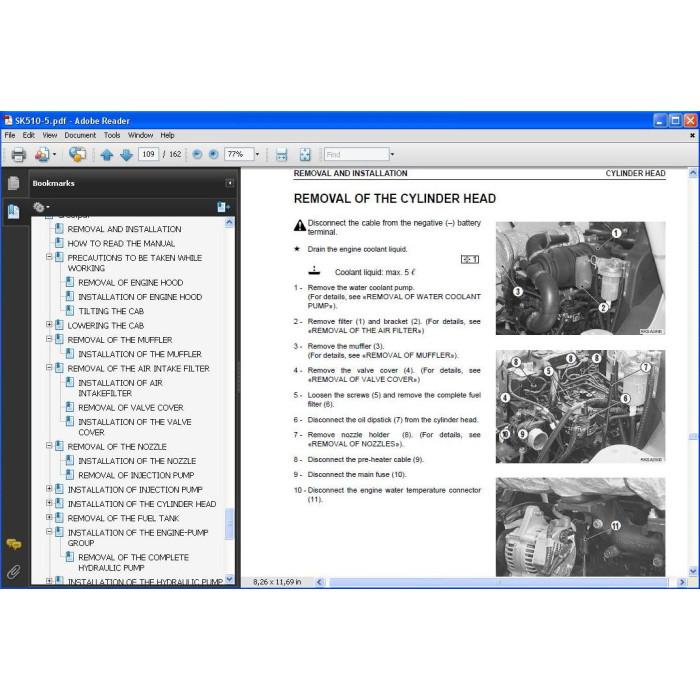Click the zoom in round button
This screenshot has width=700, height=700.
(214, 154)
